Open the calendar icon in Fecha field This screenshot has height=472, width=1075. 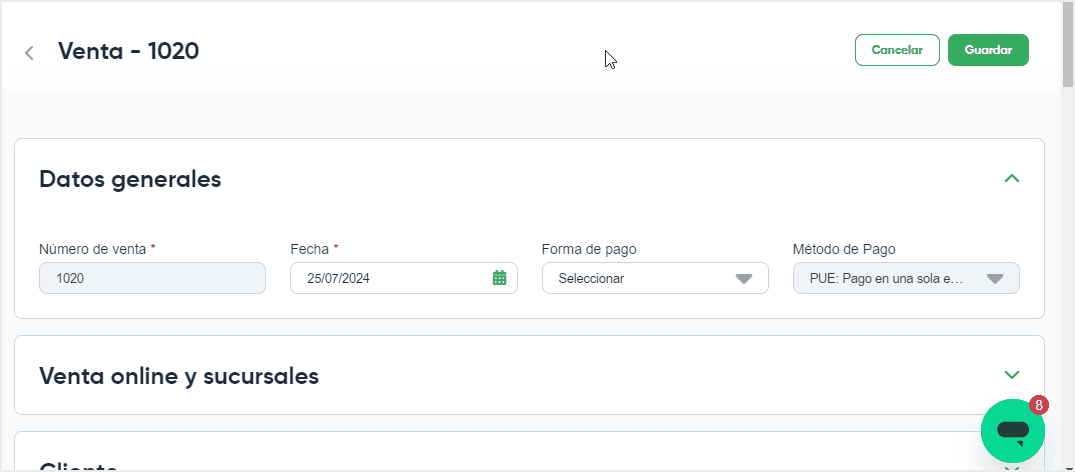coord(500,278)
